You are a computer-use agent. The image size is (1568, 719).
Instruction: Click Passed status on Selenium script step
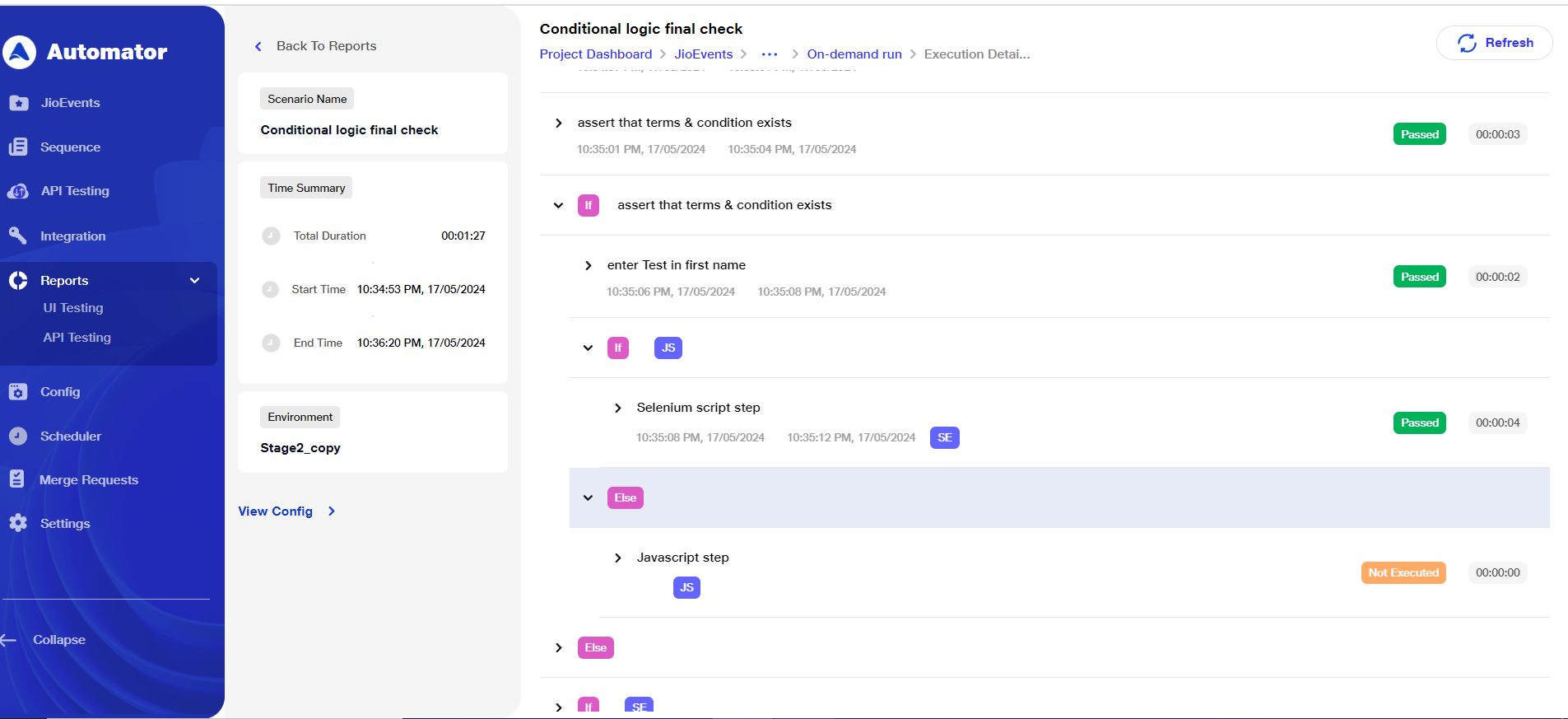pyautogui.click(x=1420, y=423)
